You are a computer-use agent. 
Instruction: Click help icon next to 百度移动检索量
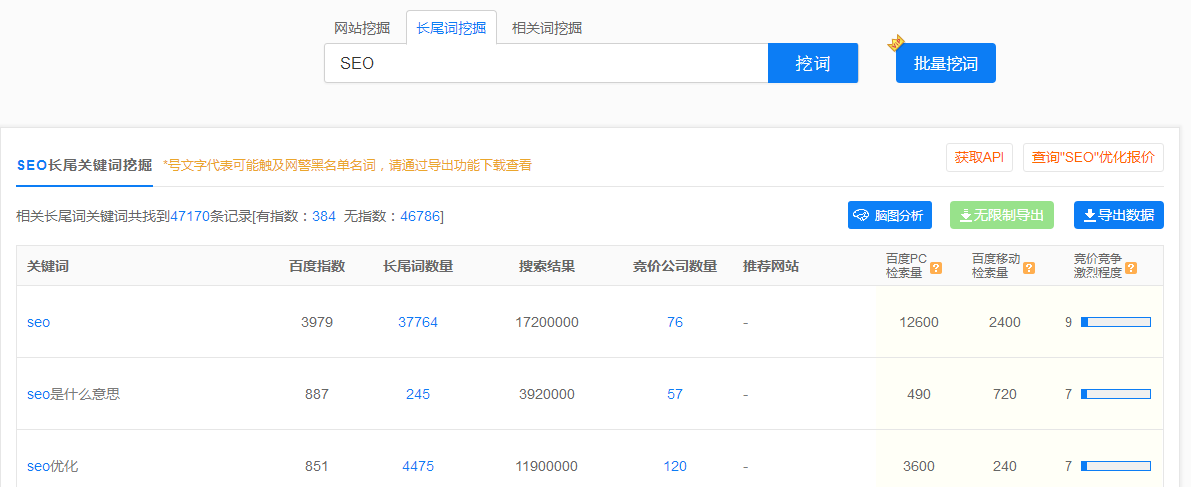coord(1029,268)
